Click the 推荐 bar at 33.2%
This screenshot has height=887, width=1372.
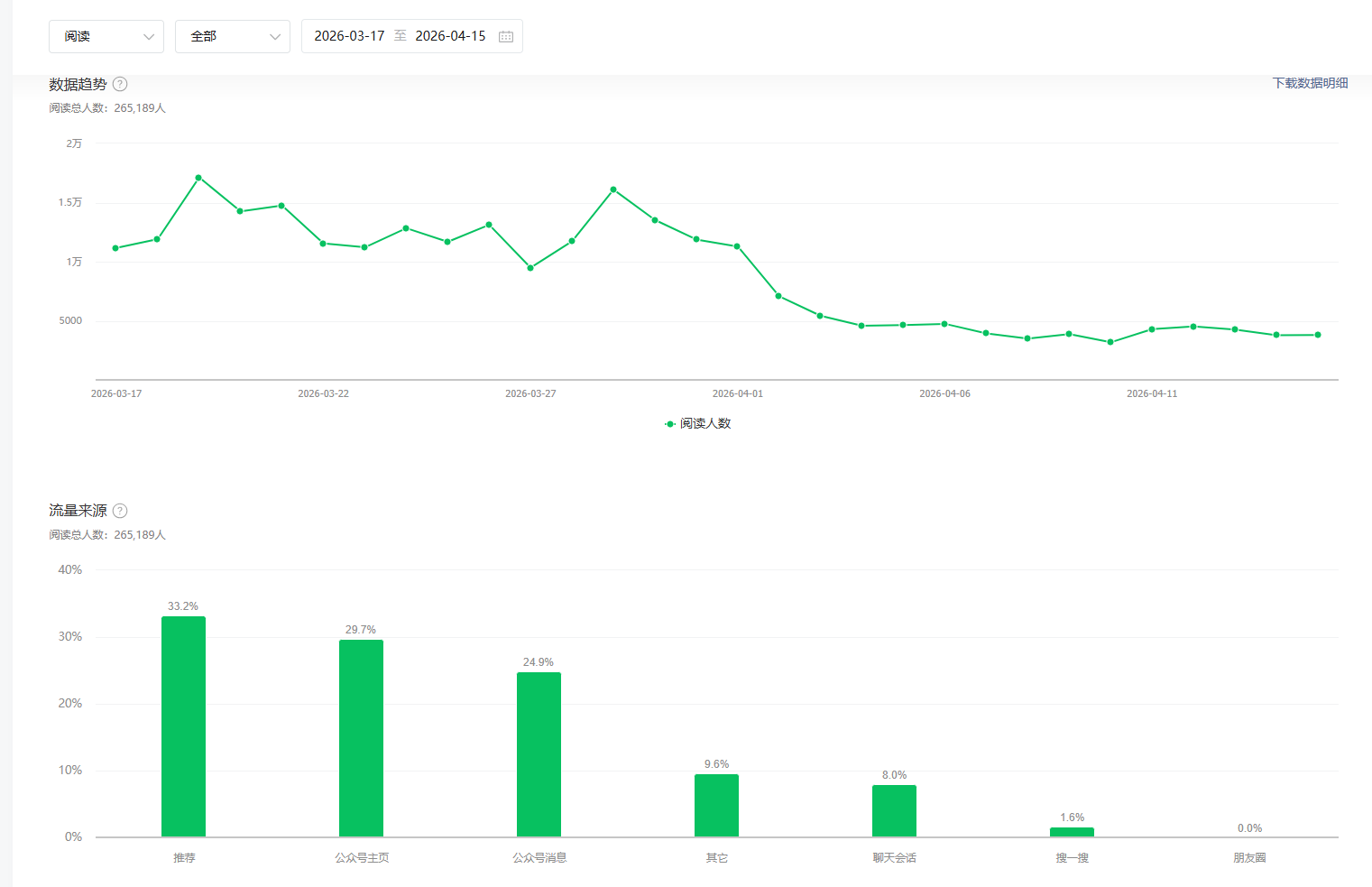pos(183,726)
